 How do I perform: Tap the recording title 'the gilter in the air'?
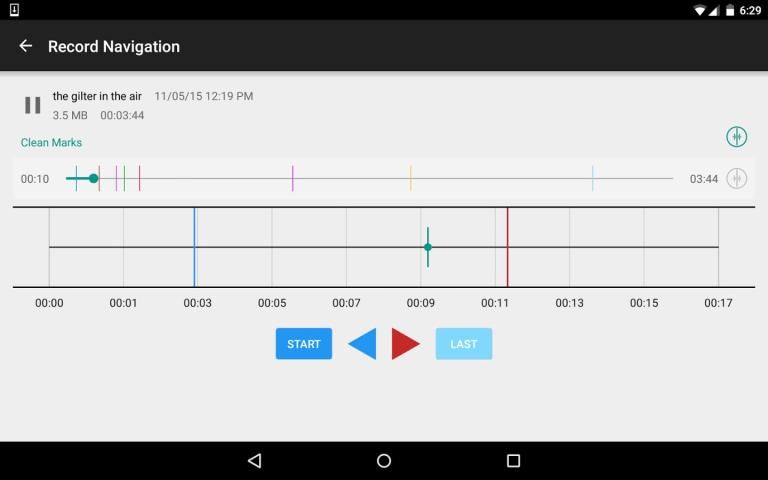click(98, 96)
